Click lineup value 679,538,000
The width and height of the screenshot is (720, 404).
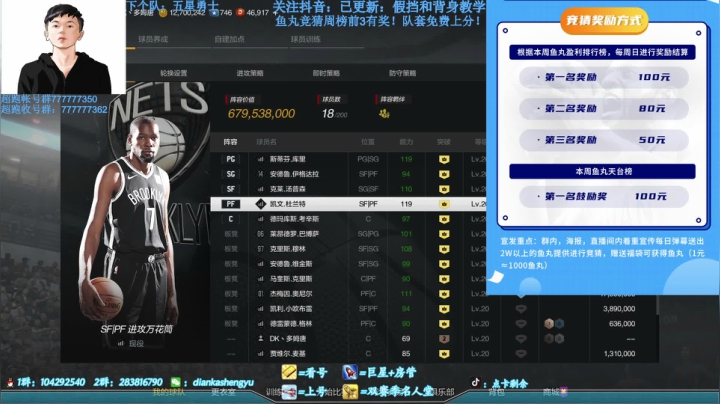[261, 114]
